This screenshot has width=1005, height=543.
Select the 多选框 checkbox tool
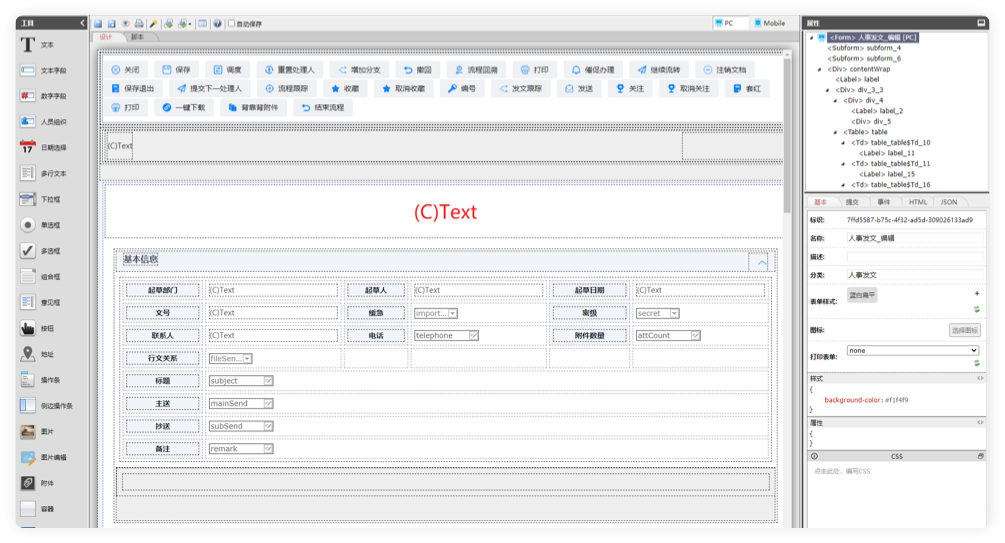click(41, 251)
